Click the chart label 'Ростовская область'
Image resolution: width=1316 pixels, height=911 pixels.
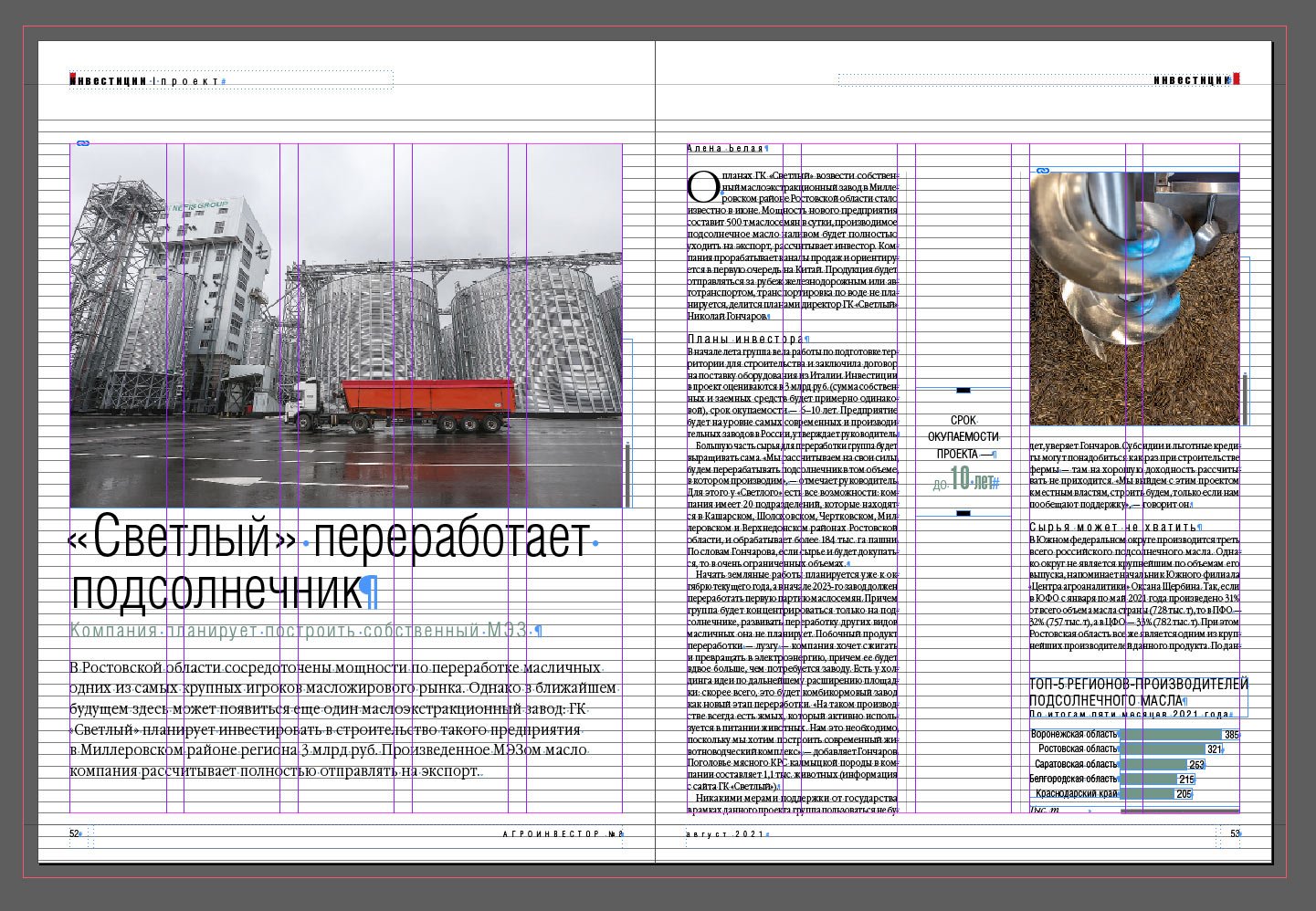click(x=1078, y=749)
